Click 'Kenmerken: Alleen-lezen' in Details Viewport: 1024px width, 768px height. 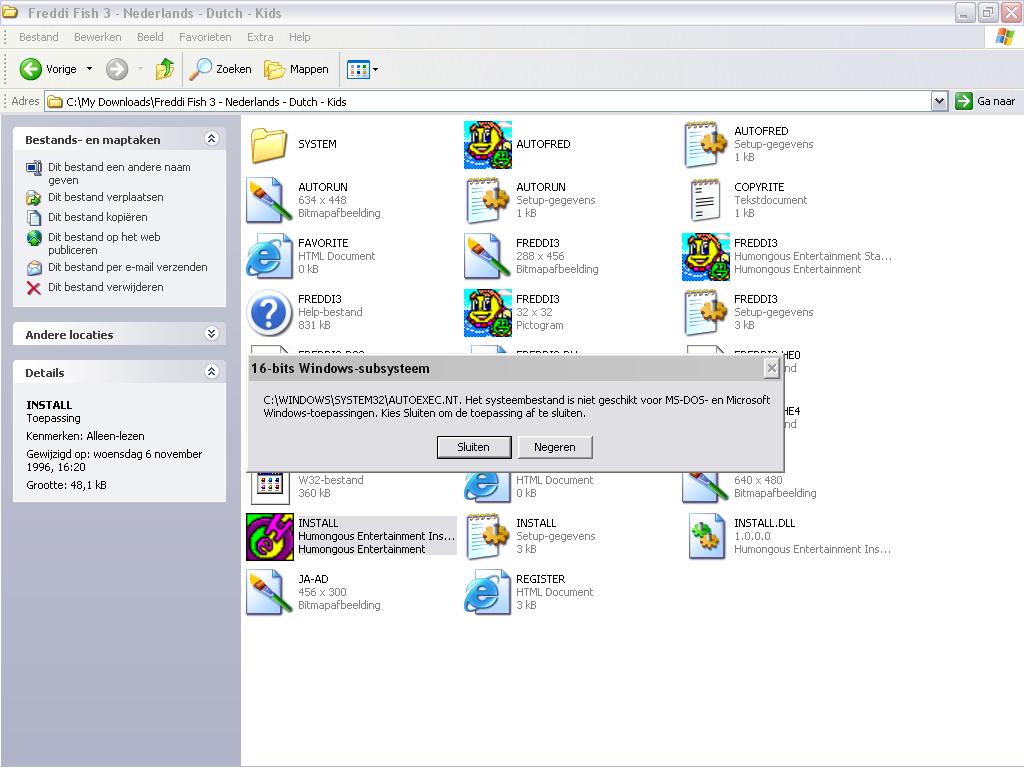click(85, 436)
